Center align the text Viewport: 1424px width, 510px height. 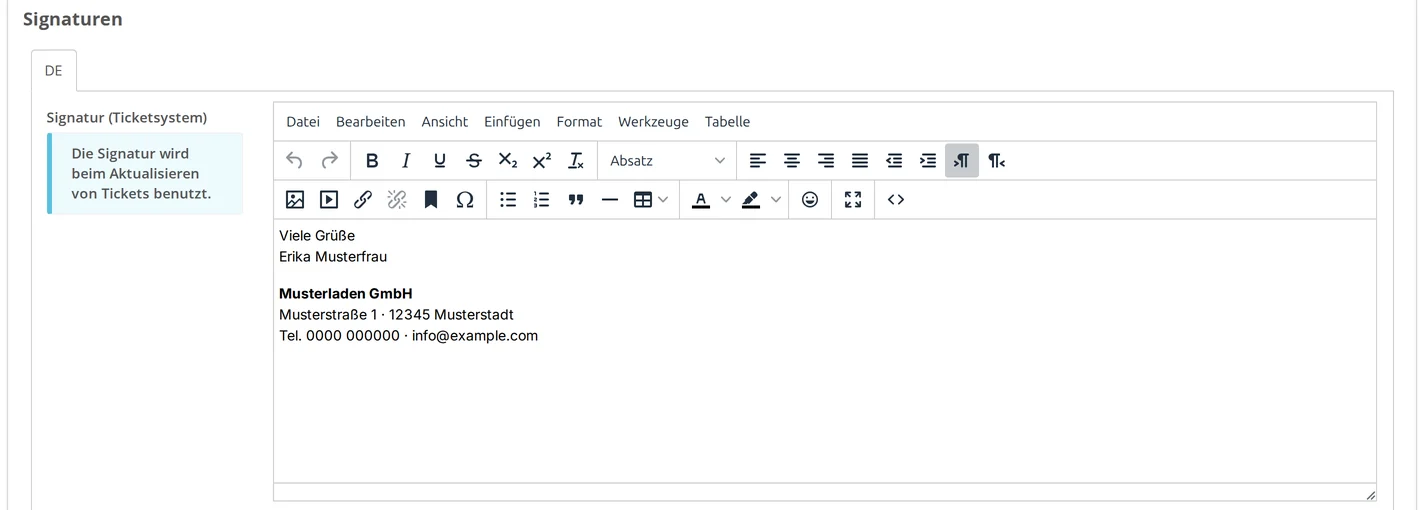[x=792, y=160]
